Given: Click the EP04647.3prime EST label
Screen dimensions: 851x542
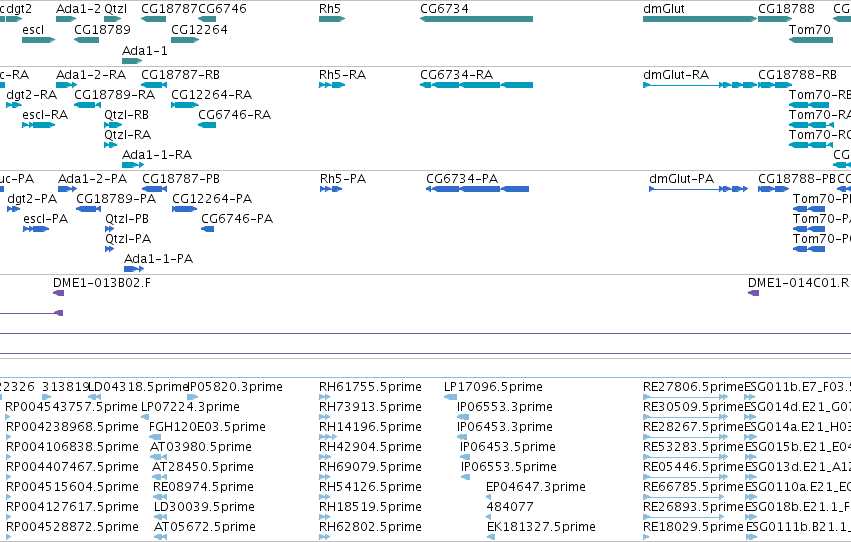Looking at the screenshot, I should point(536,487).
